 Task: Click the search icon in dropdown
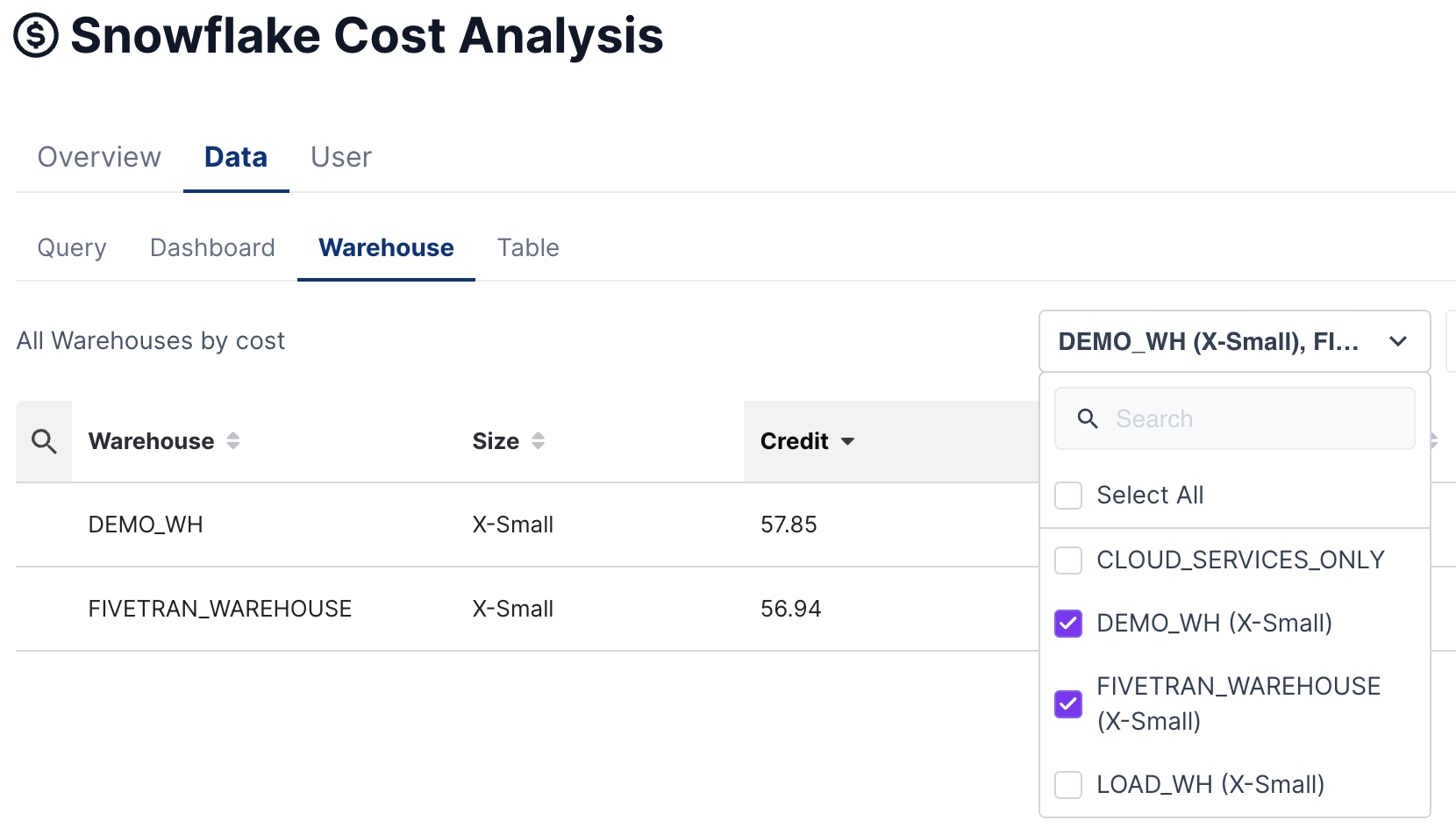[x=1088, y=419]
